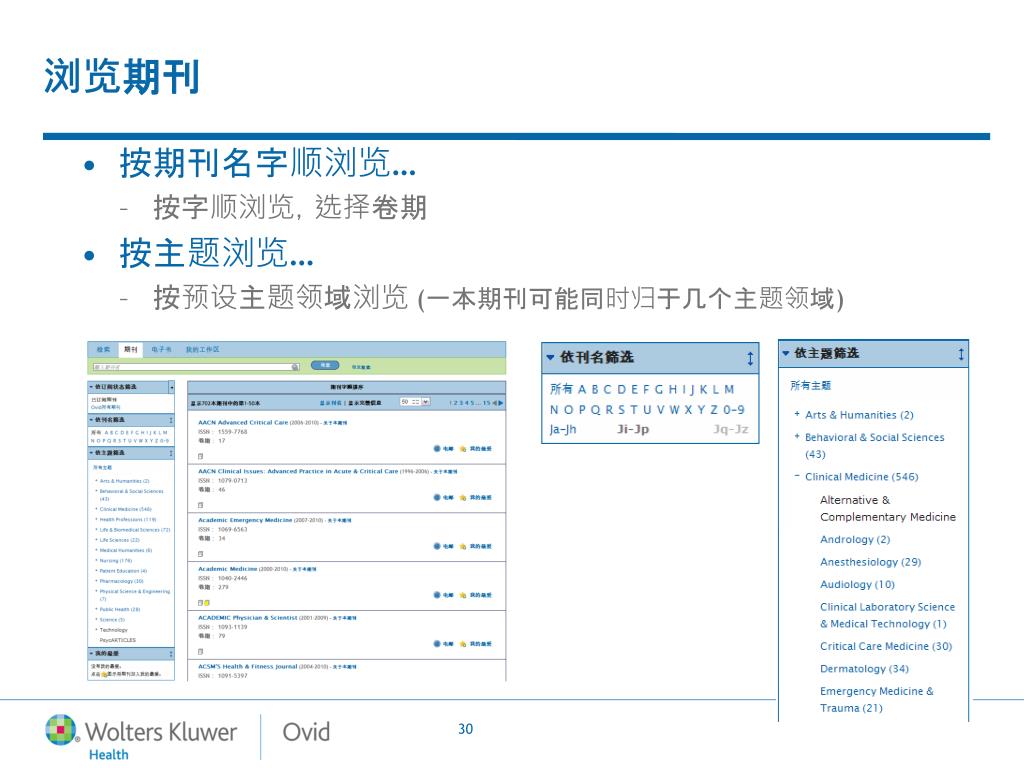Click email icon in Academic Medicine row
This screenshot has width=1024, height=768.
tap(437, 595)
